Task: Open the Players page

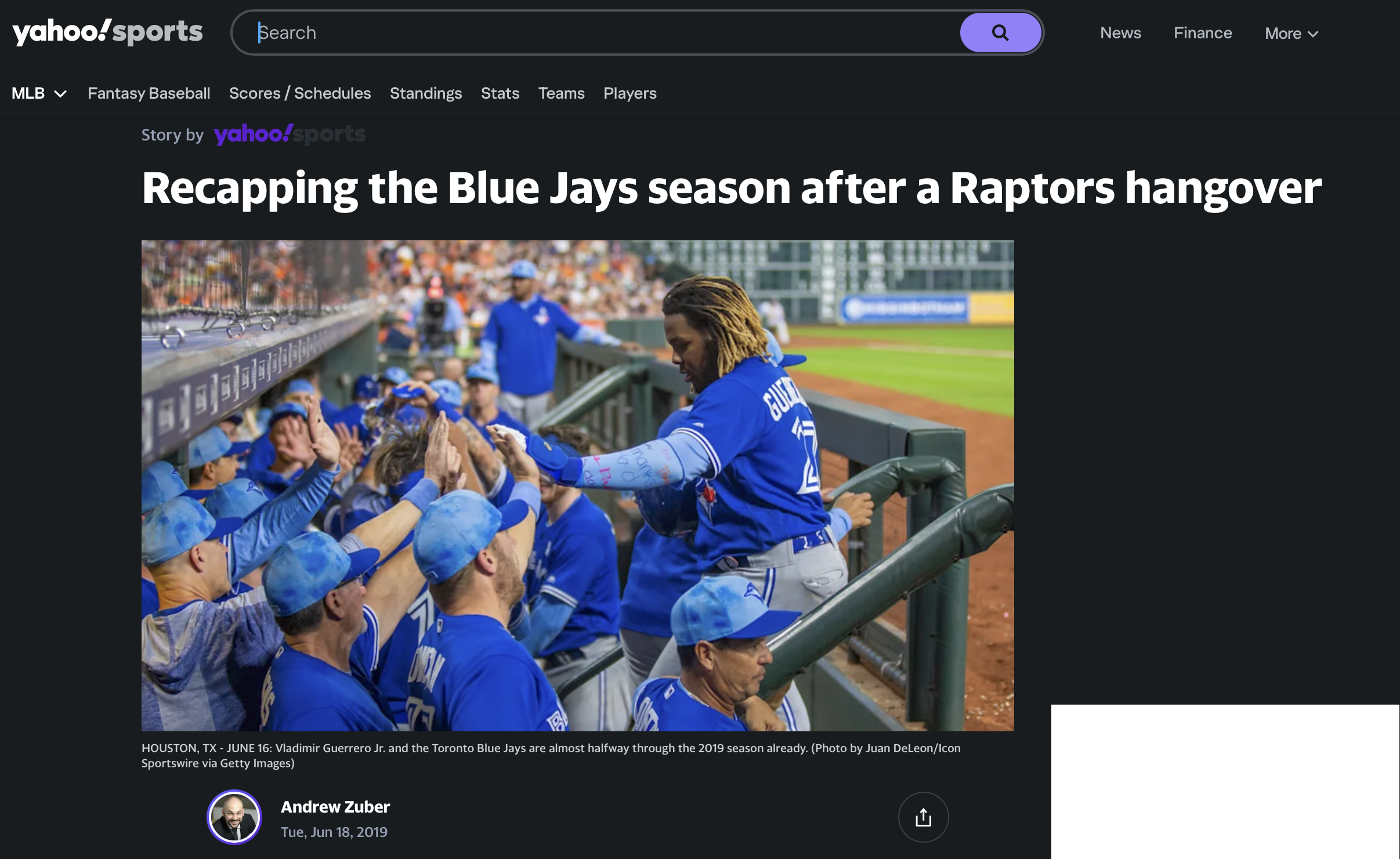Action: pos(630,93)
